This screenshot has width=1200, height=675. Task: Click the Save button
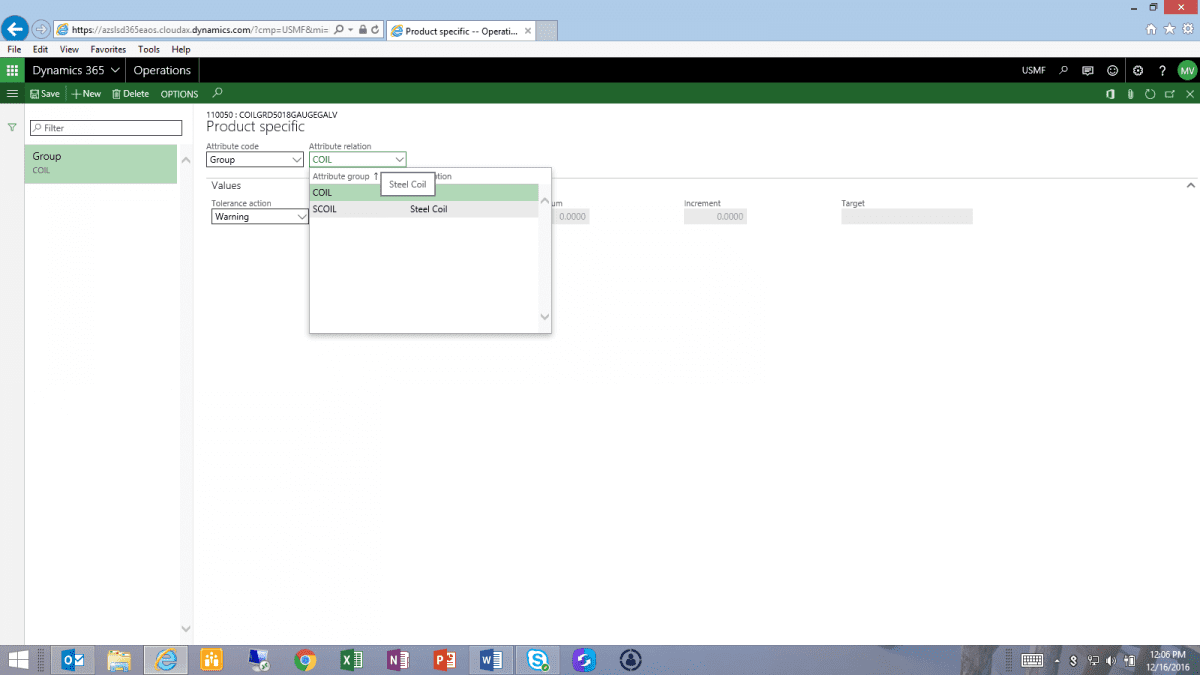pos(45,94)
